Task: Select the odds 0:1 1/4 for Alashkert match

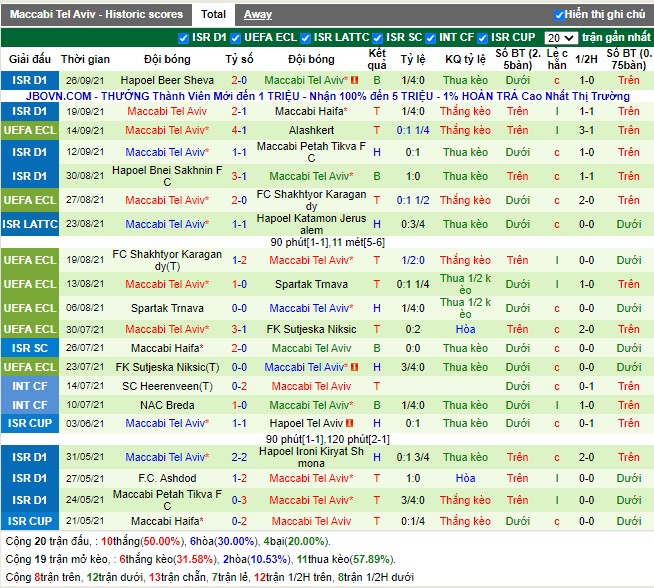Action: point(413,131)
